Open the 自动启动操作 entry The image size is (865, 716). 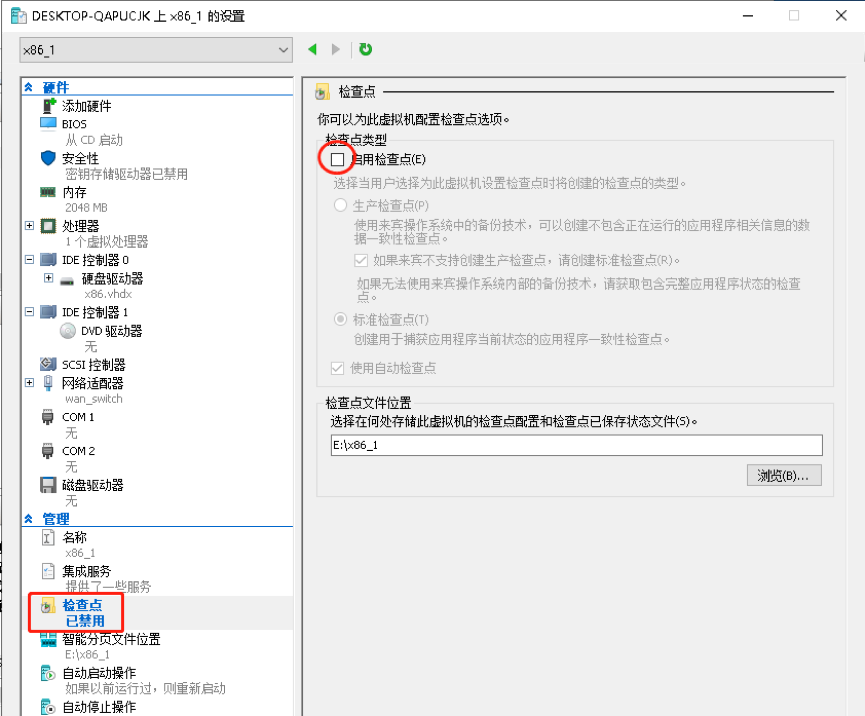(x=99, y=673)
